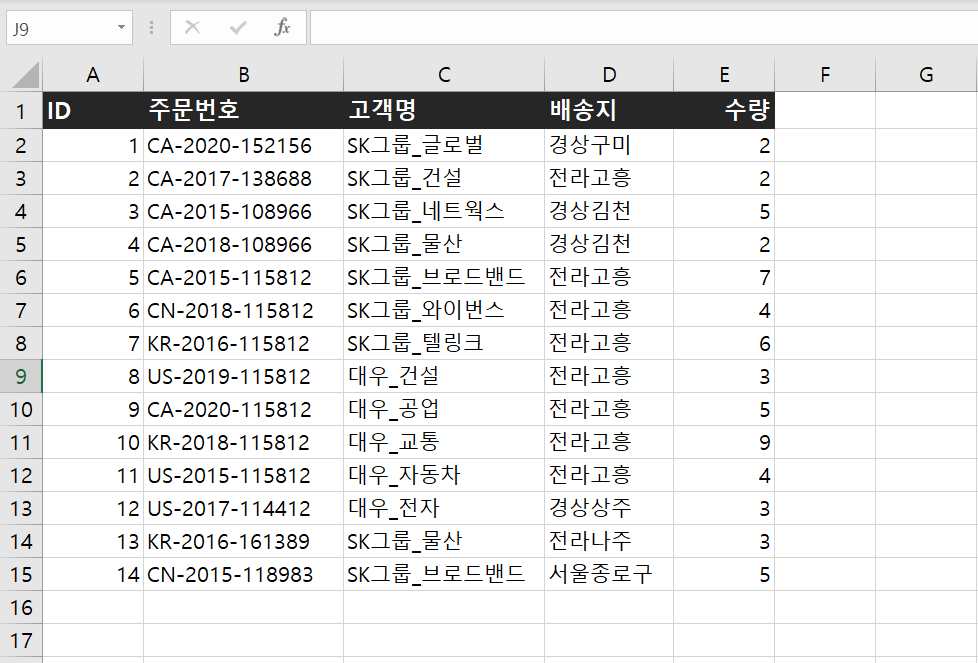Click the ID header cell
This screenshot has width=978, height=663.
[93, 110]
